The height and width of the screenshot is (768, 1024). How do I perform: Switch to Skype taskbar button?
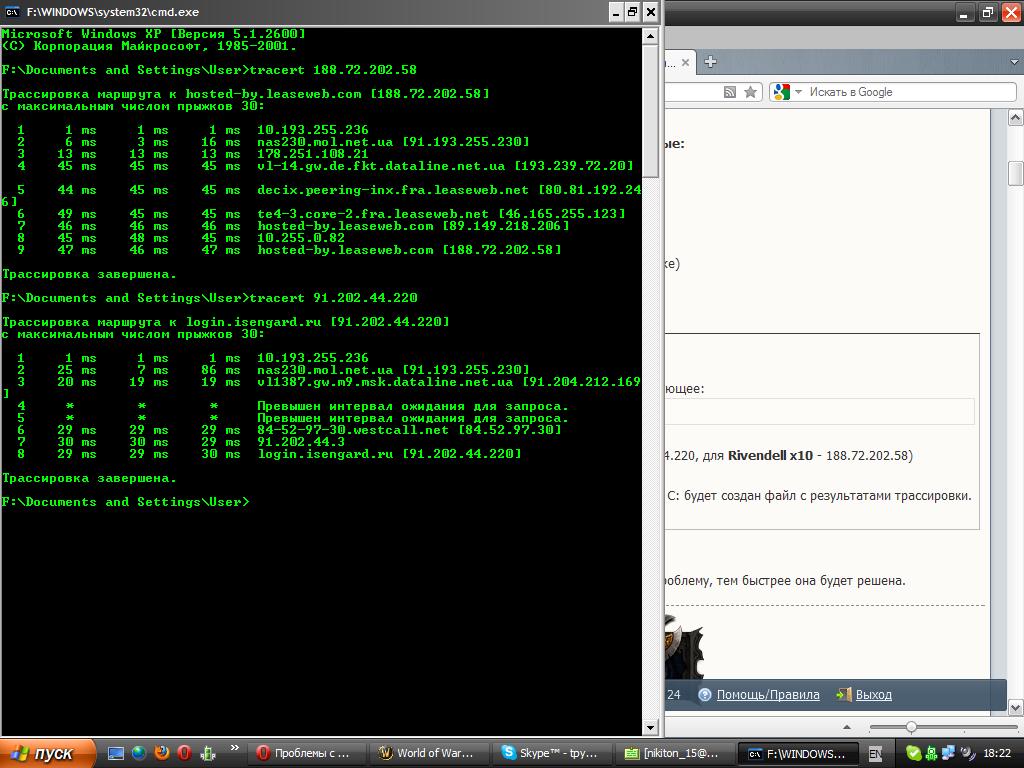(x=552, y=753)
